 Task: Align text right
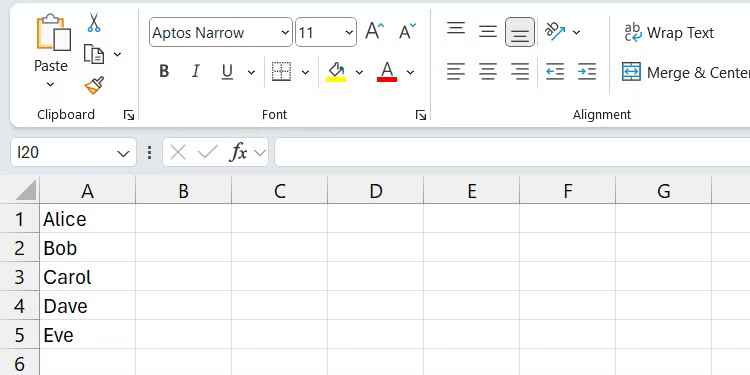(520, 72)
